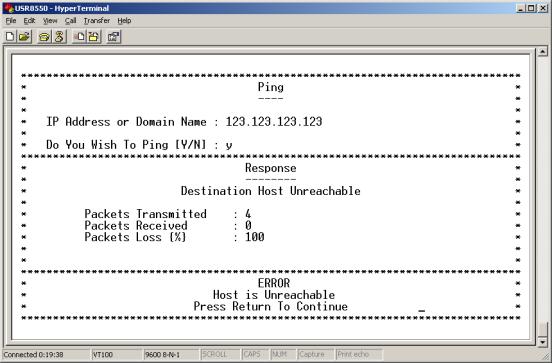Click 'Press Return To Continue' prompt
Image resolution: width=552 pixels, height=363 pixels.
270,306
